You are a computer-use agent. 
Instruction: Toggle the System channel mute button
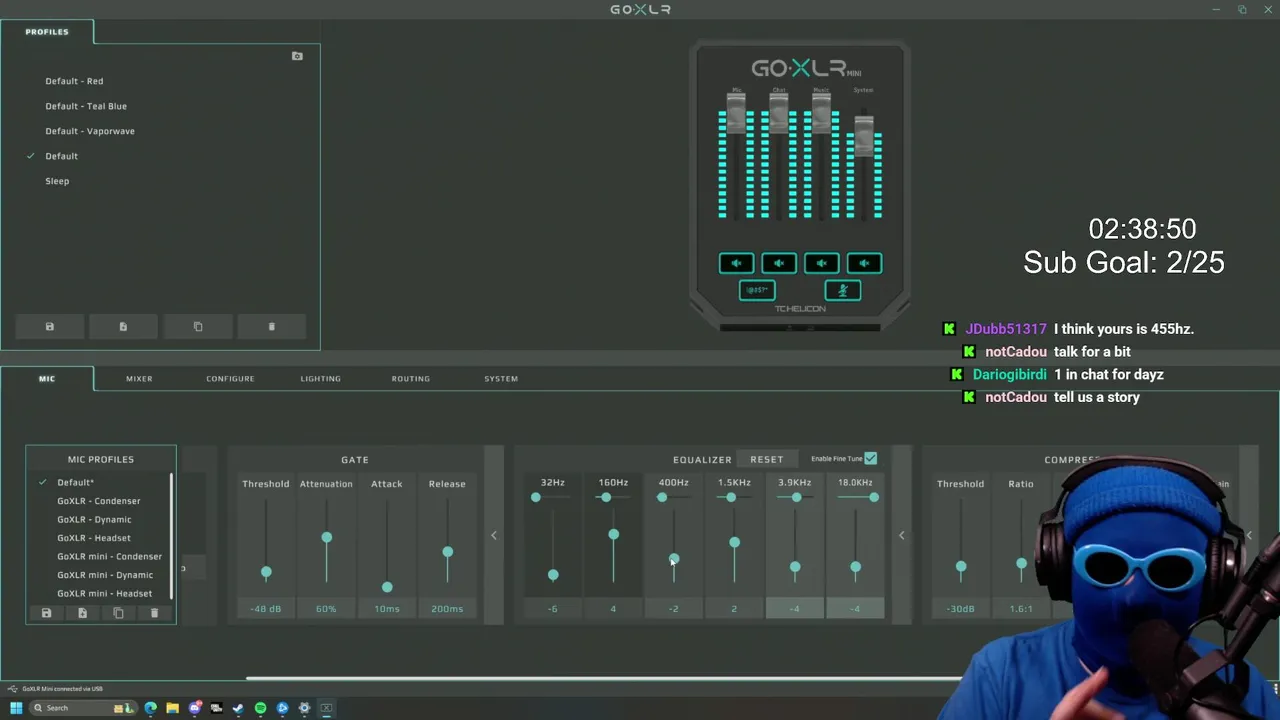[x=865, y=263]
